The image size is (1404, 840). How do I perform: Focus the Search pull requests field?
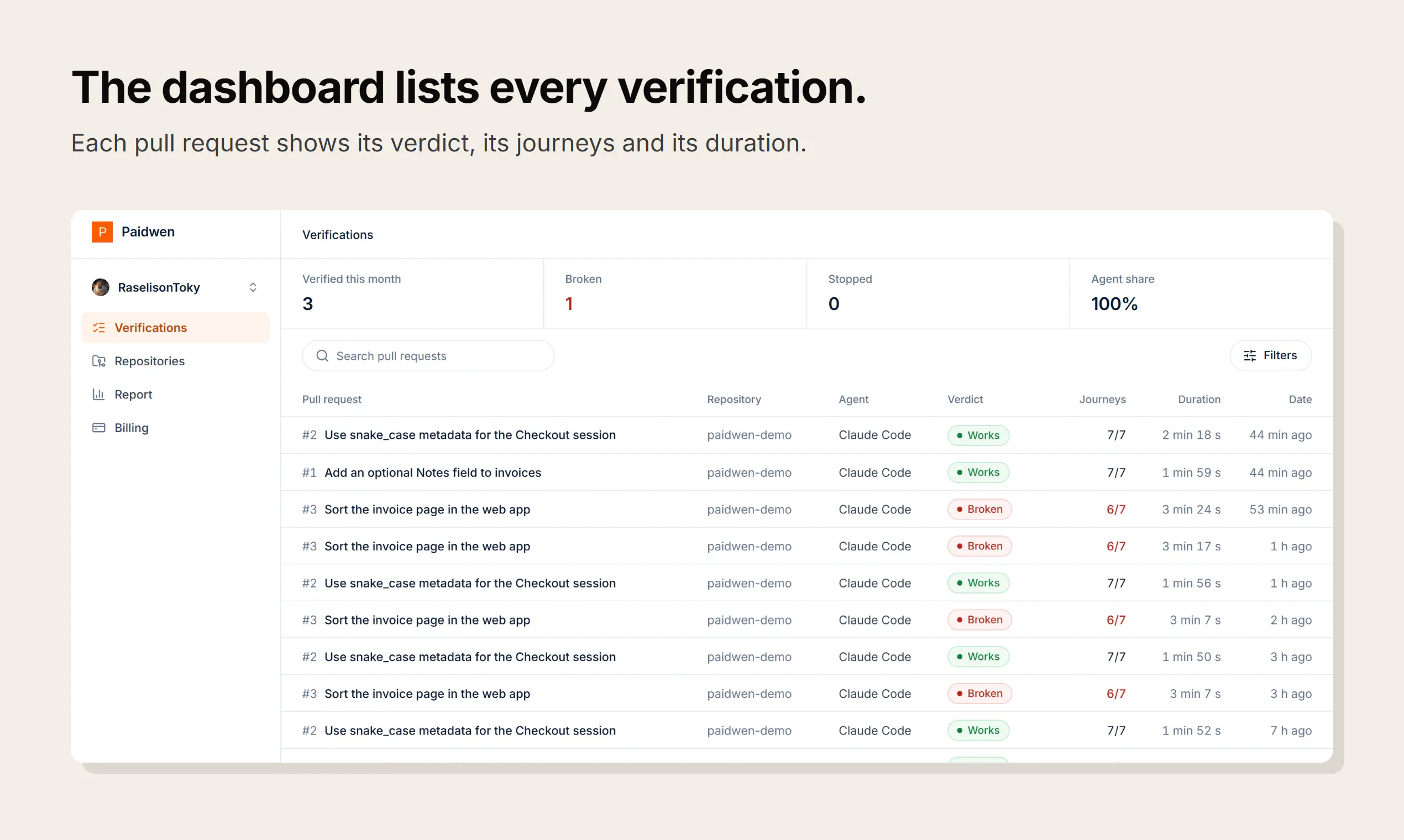point(428,356)
